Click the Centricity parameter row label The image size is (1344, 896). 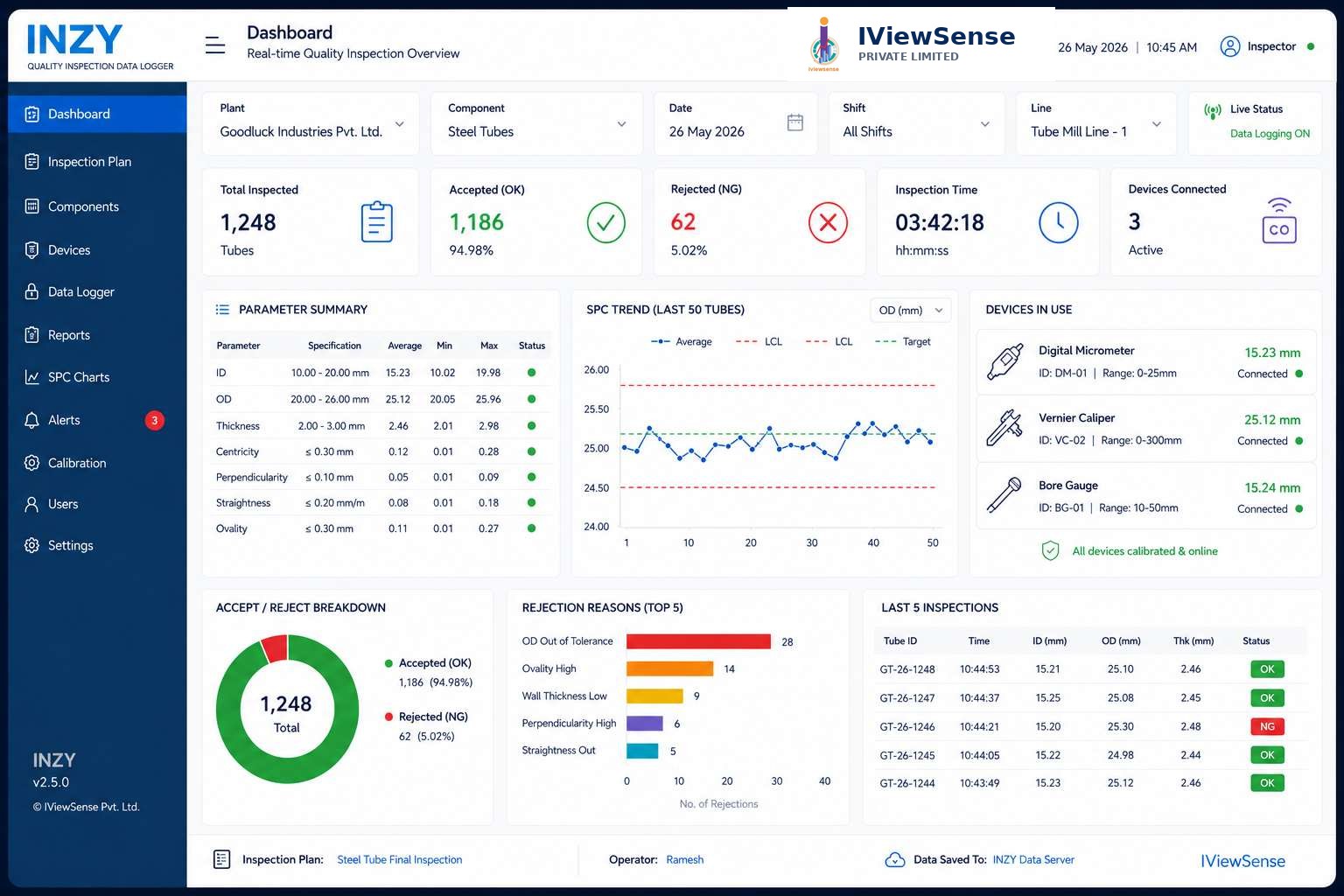237,452
